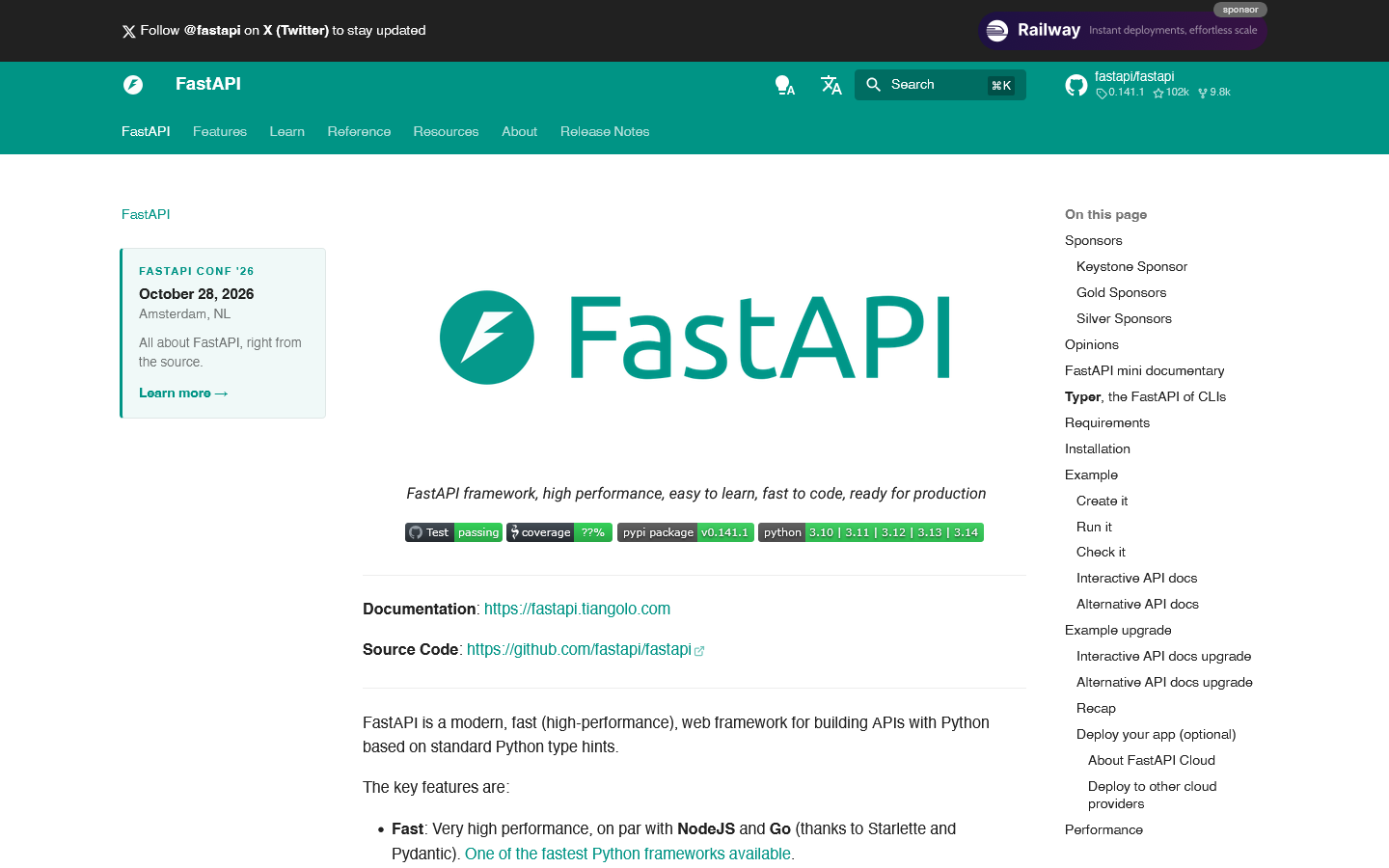The height and width of the screenshot is (868, 1389).
Task: Open the Test passing badge
Action: (x=453, y=532)
